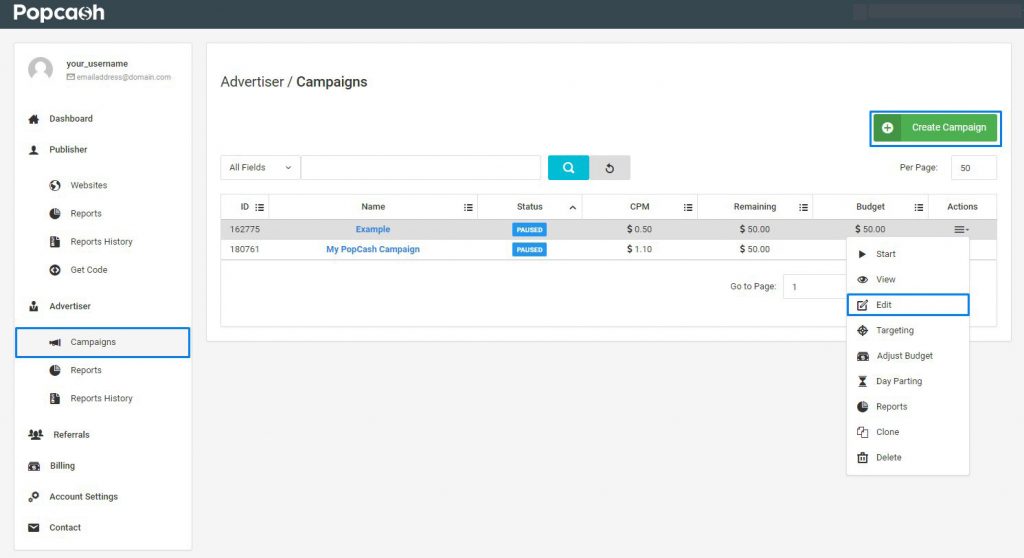The width and height of the screenshot is (1024, 558).
Task: Click PAUSED badge of My PopCash Campaign
Action: (530, 250)
